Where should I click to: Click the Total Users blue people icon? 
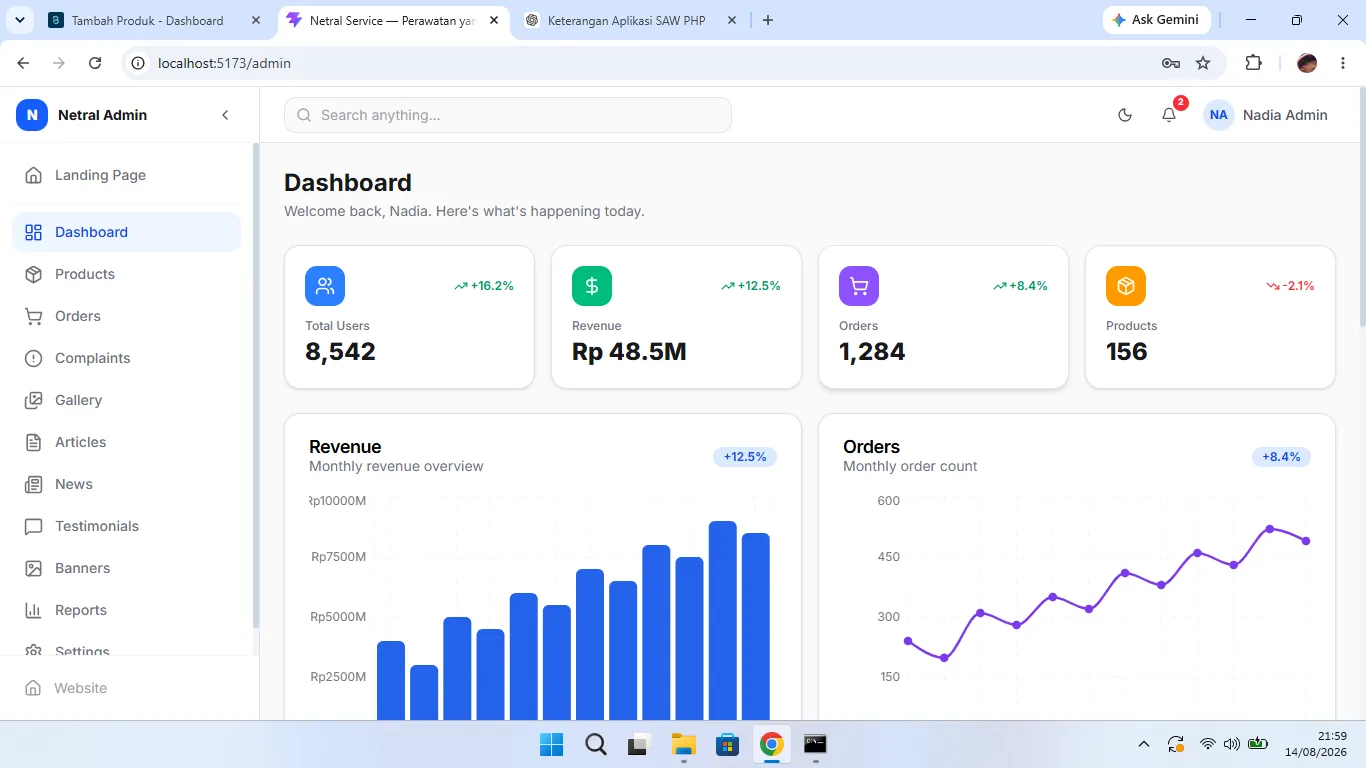pos(325,286)
